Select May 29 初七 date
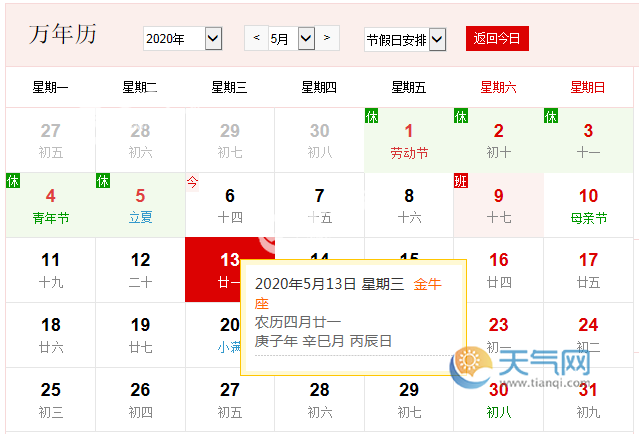639x434 pixels. click(409, 399)
